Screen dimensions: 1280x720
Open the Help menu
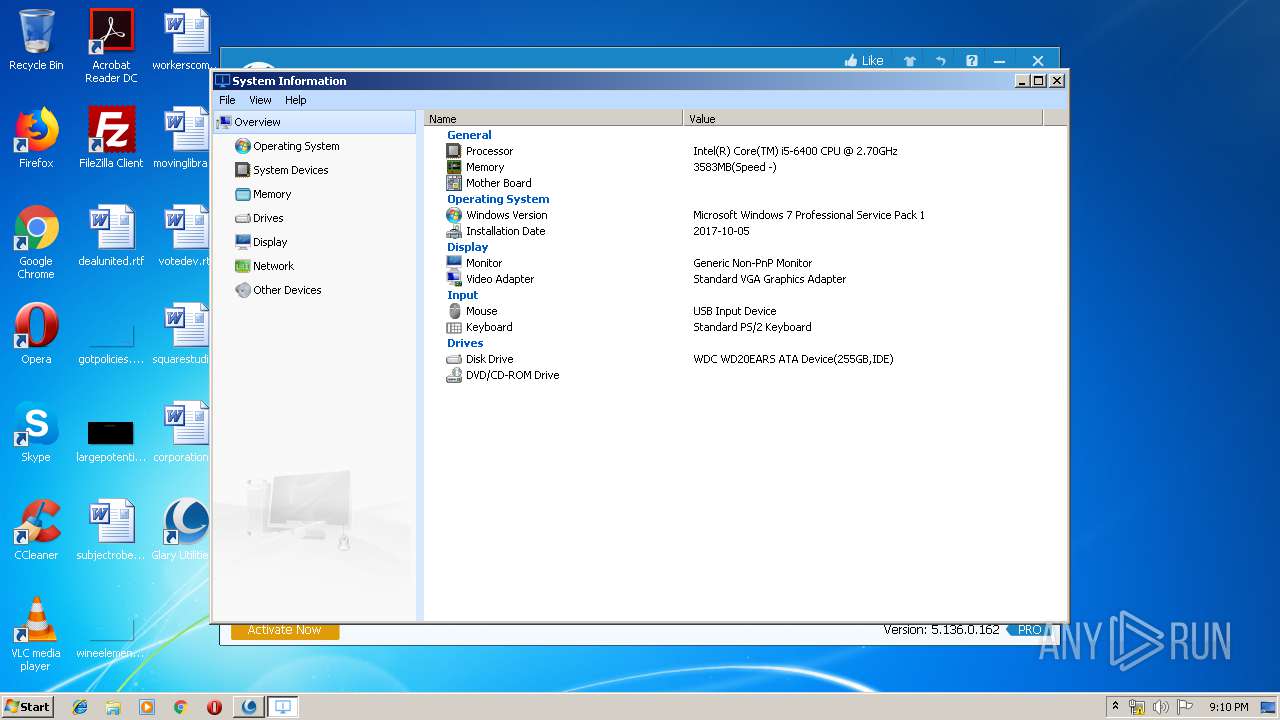click(295, 100)
